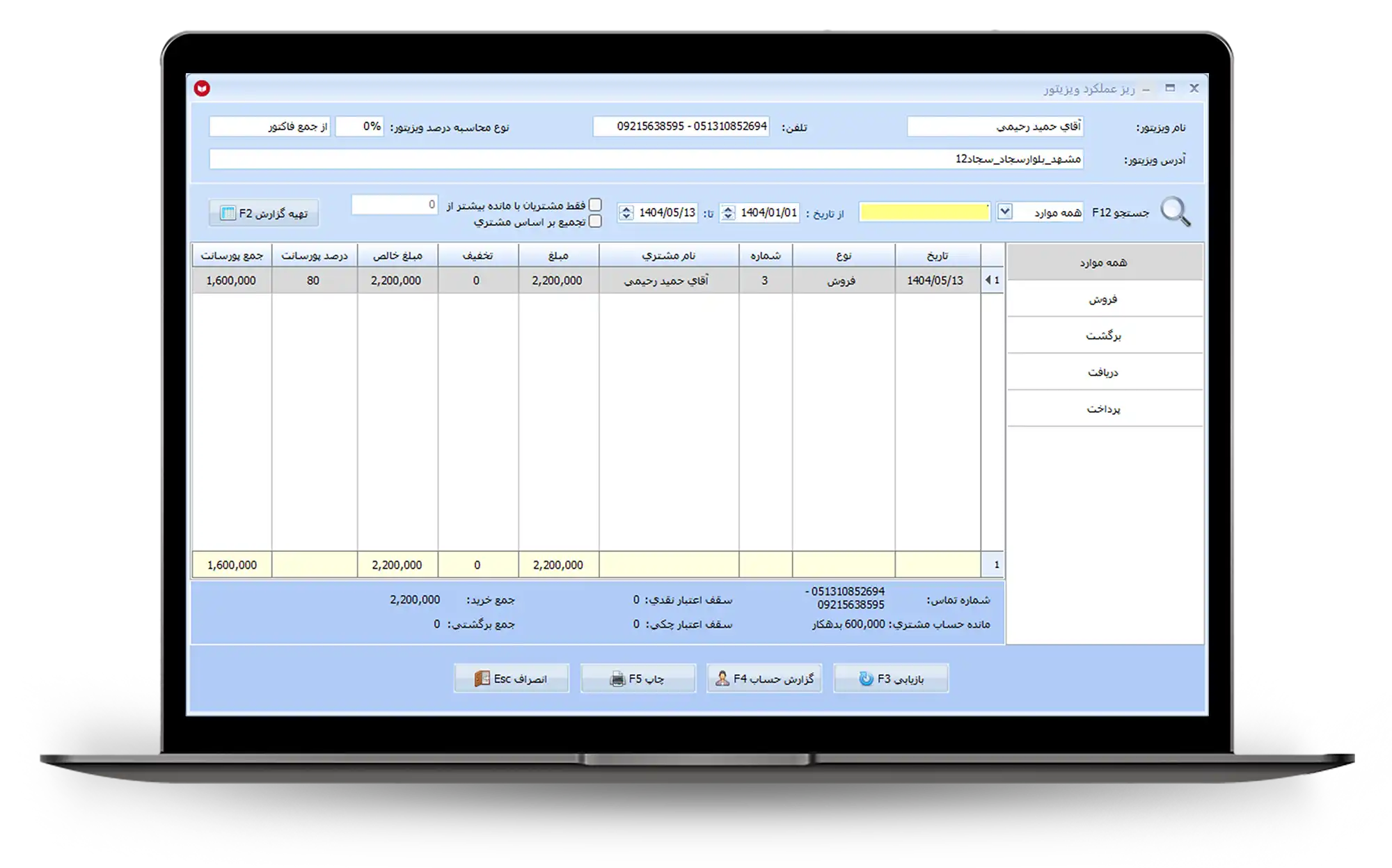Screen dimensions: 1392x868
Task: Click the درصد پورسانت column header
Action: click(x=315, y=255)
